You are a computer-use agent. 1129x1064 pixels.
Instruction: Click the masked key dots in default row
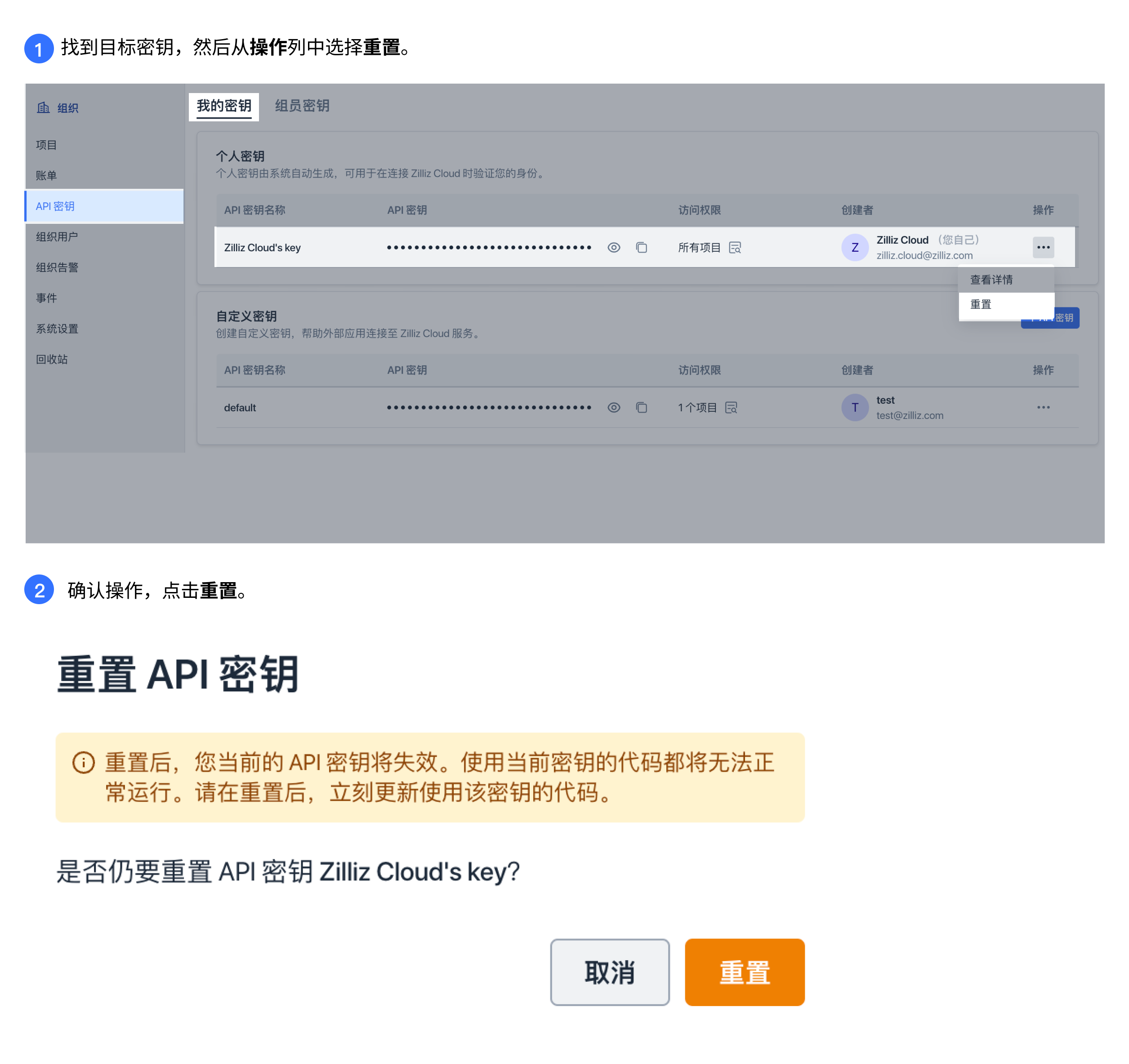click(x=488, y=408)
